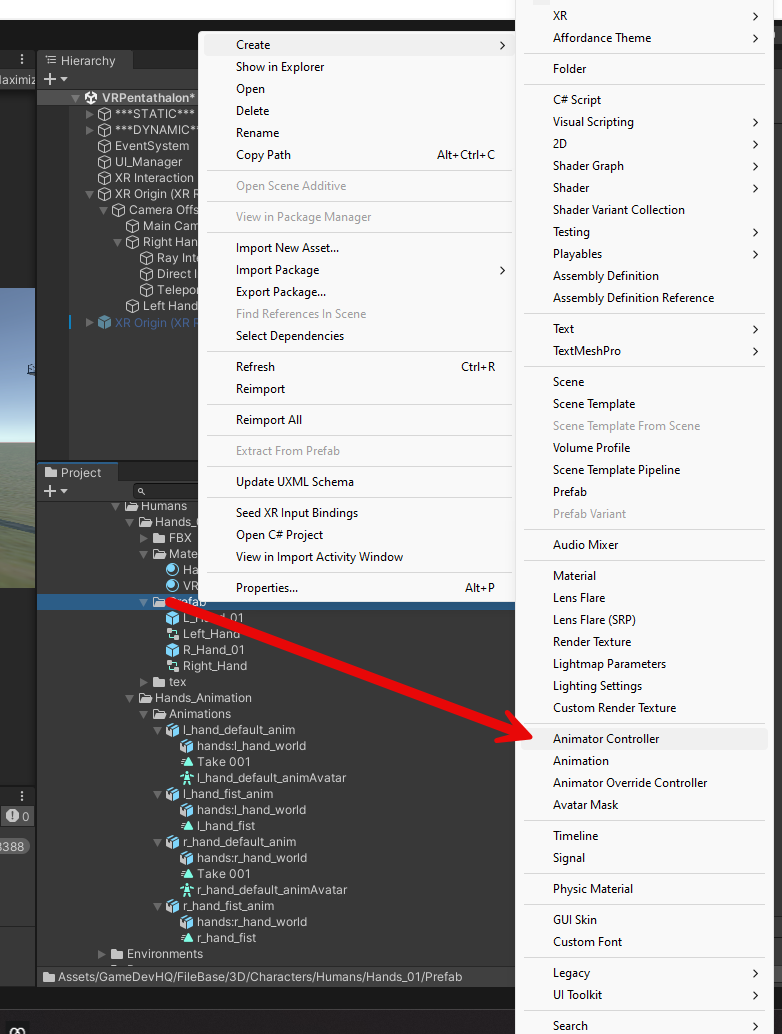Expand the ***STATIC*** object
Viewport: 782px width, 1034px height.
90,114
